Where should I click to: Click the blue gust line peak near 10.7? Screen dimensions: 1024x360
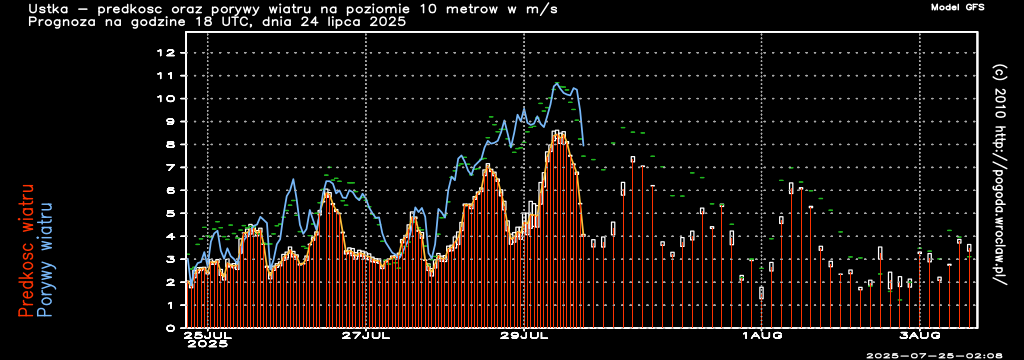point(557,83)
